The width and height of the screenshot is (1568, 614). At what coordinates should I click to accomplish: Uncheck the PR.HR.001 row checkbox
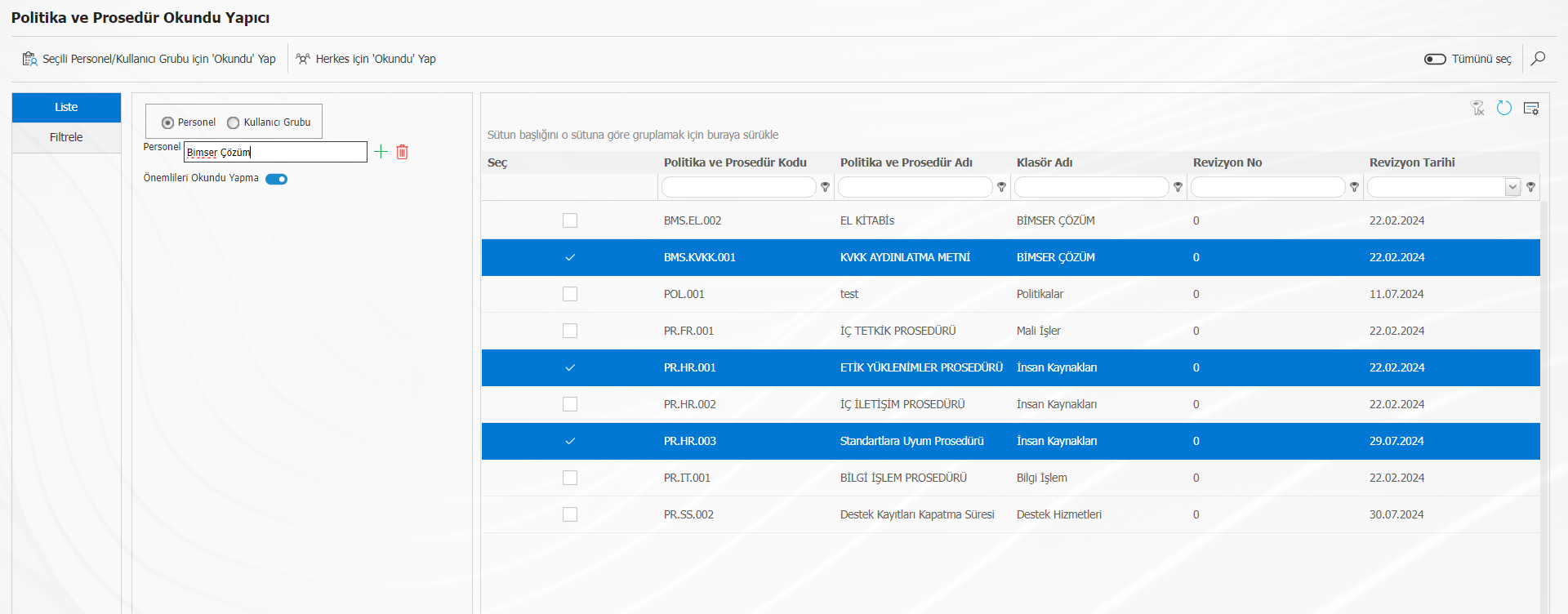pyautogui.click(x=570, y=367)
